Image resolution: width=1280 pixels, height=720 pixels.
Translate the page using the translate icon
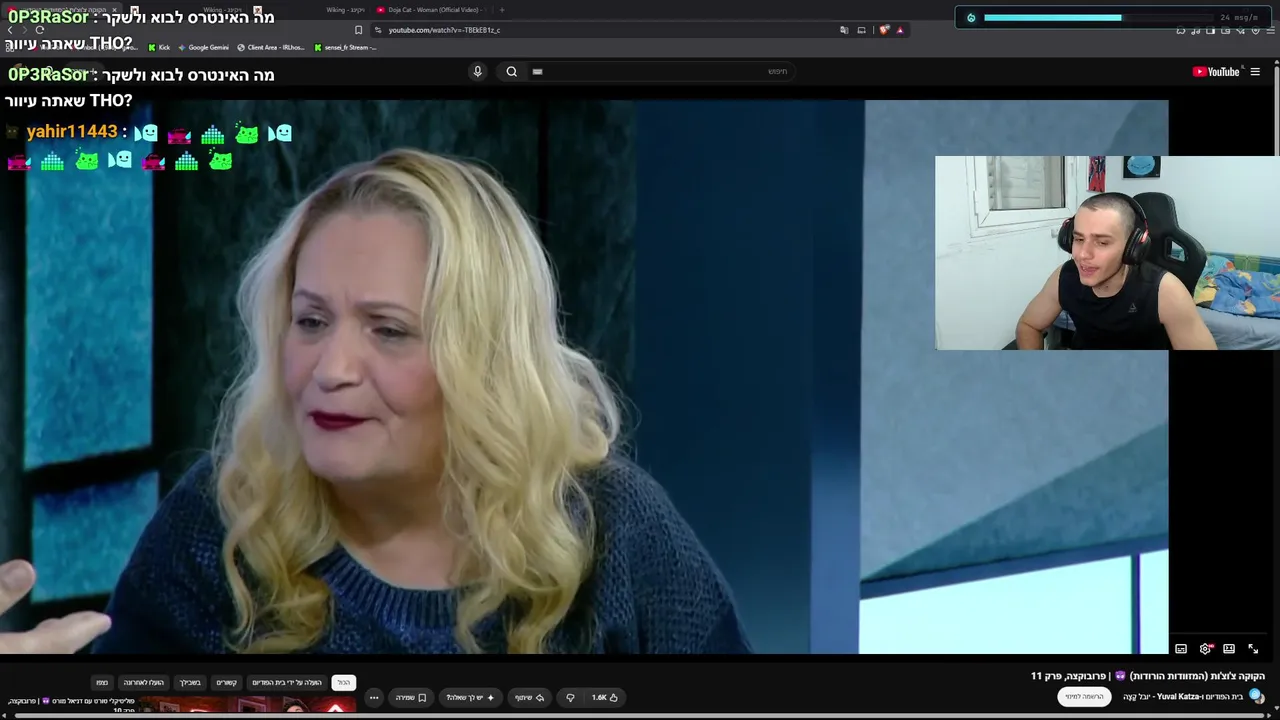point(844,30)
